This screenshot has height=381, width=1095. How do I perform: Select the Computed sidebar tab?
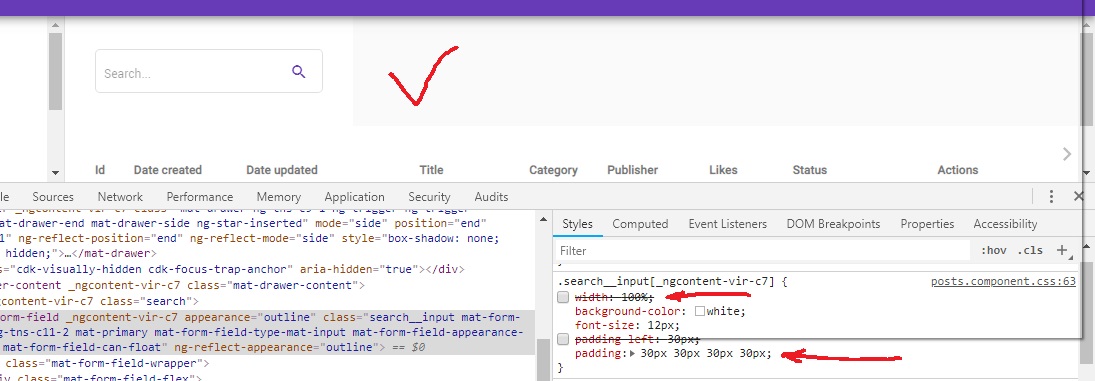(640, 224)
